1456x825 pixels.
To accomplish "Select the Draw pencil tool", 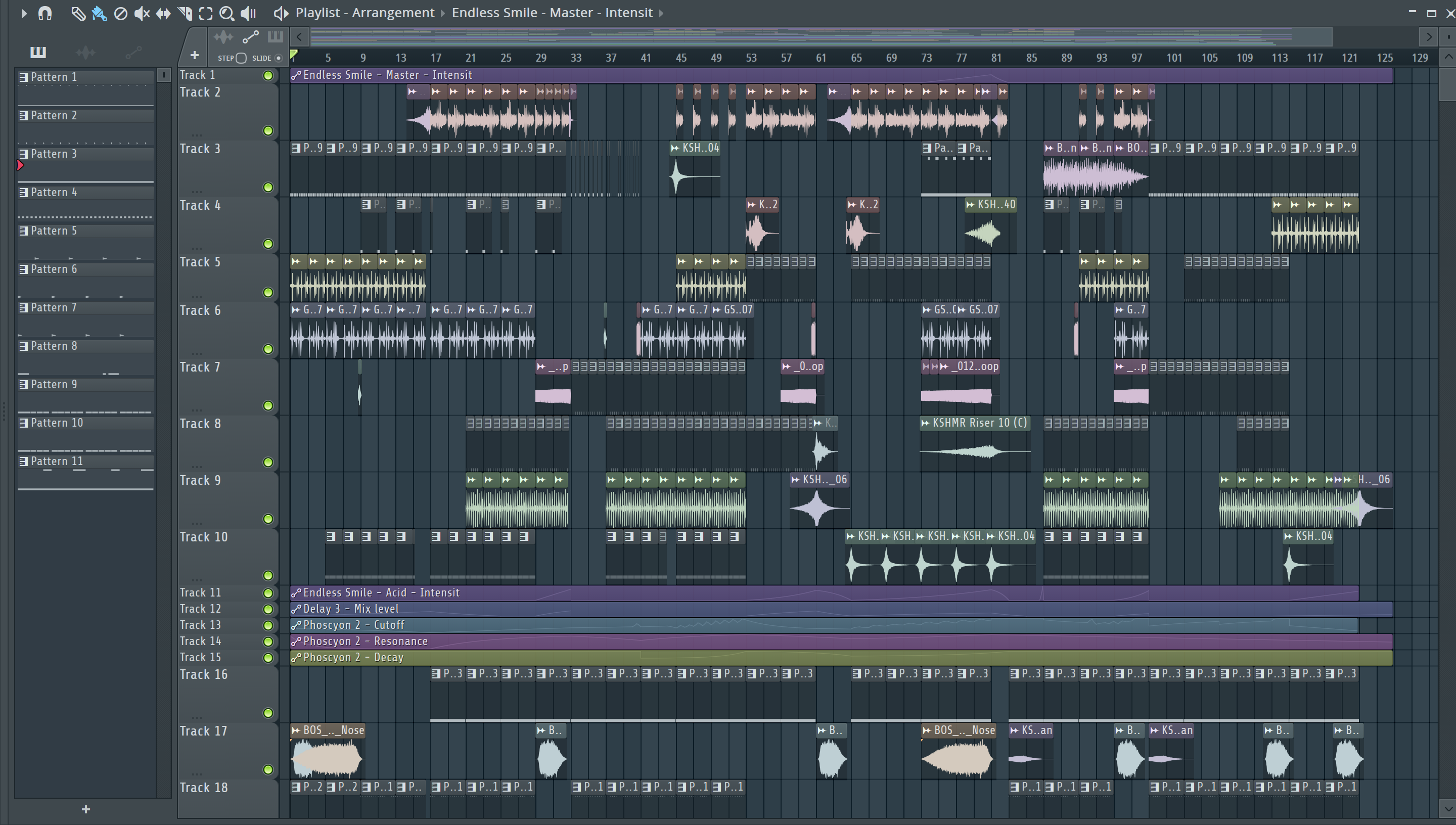I will point(78,13).
